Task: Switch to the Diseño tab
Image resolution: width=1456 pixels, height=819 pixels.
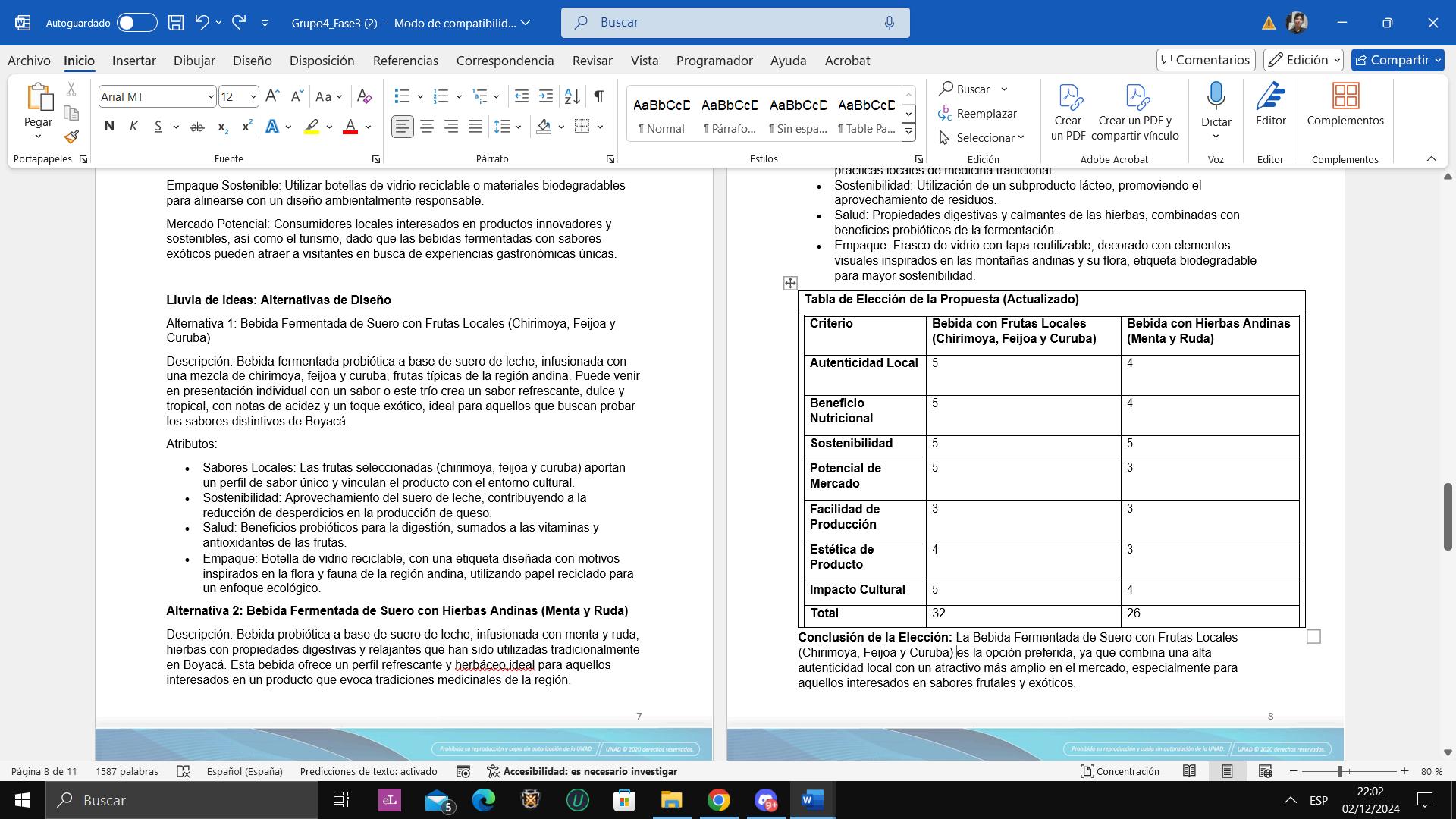Action: [253, 61]
